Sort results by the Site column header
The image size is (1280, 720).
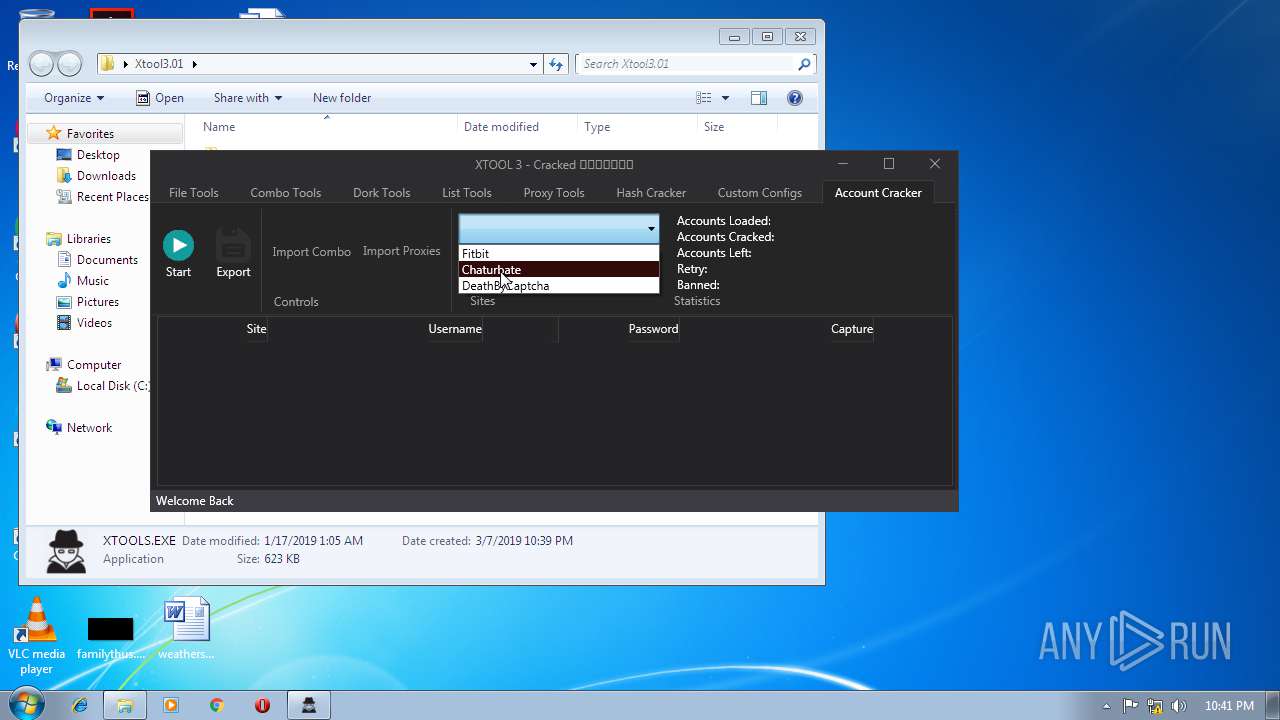[x=256, y=329]
